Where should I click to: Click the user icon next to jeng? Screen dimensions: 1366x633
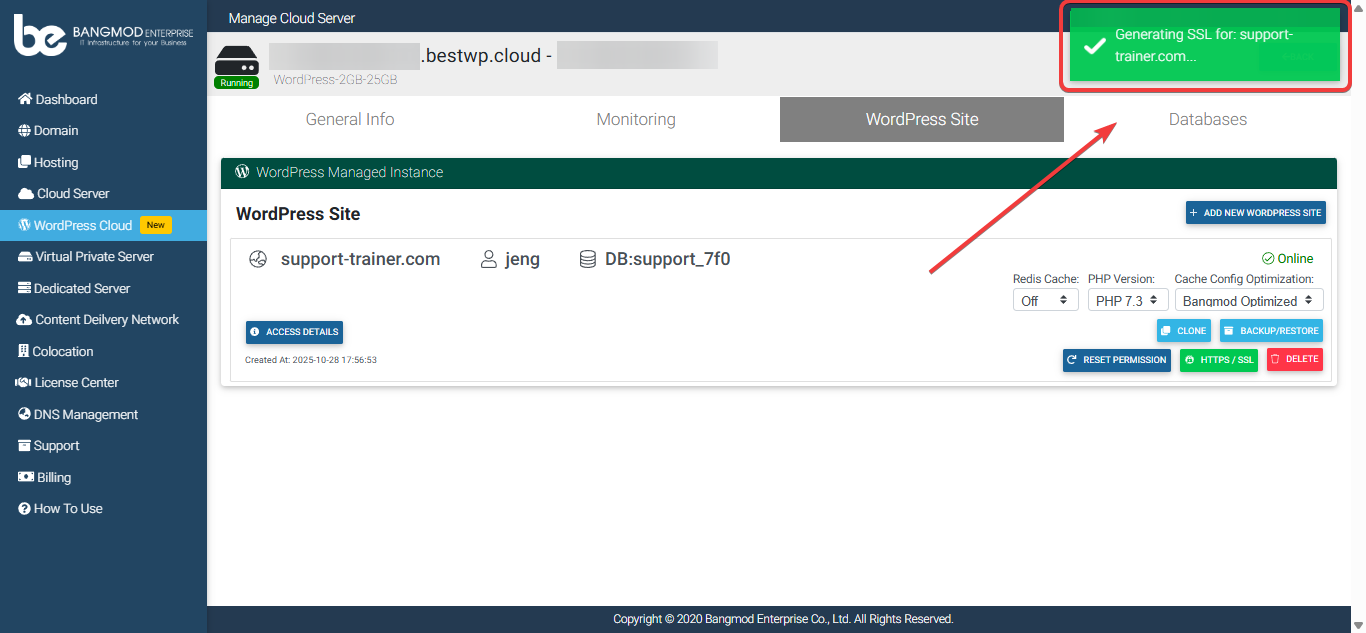pos(488,260)
